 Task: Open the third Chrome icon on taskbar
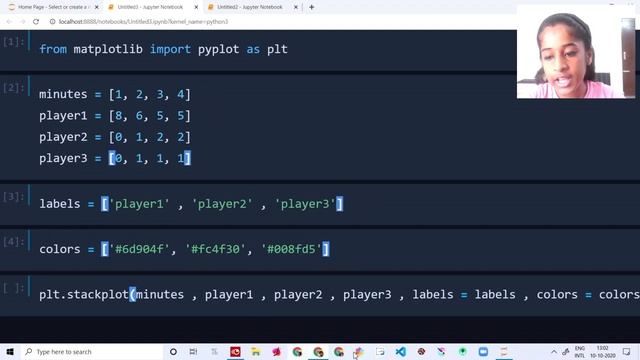point(339,351)
